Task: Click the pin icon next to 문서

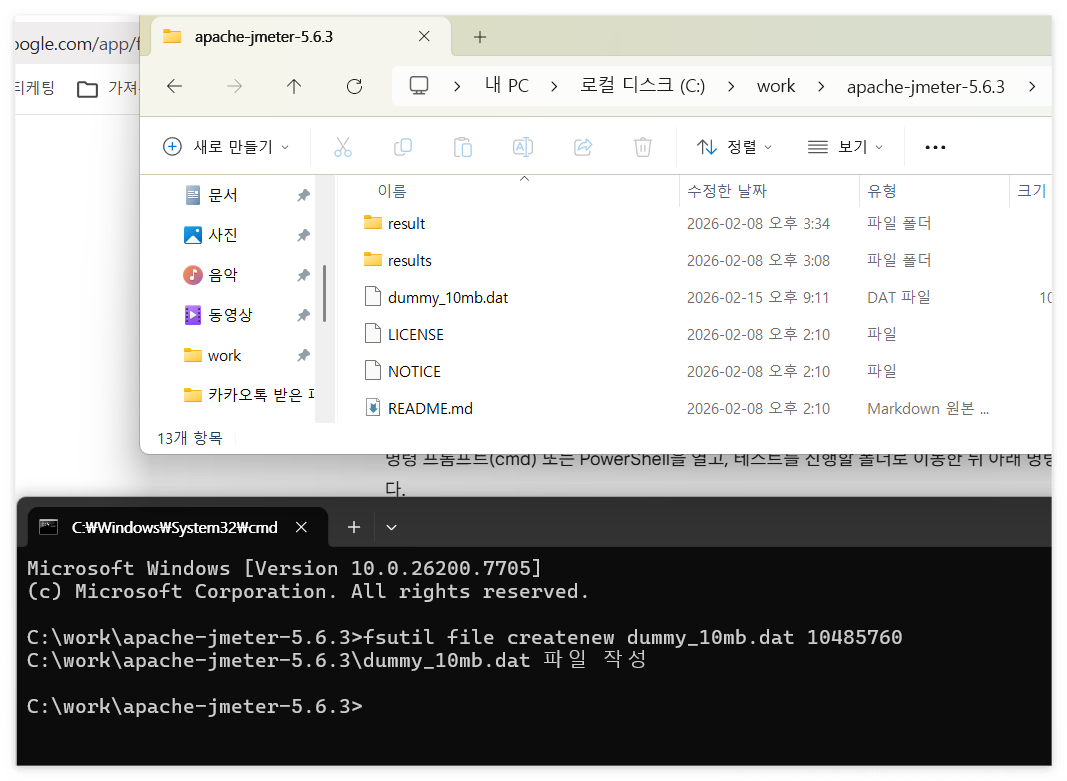Action: 303,195
